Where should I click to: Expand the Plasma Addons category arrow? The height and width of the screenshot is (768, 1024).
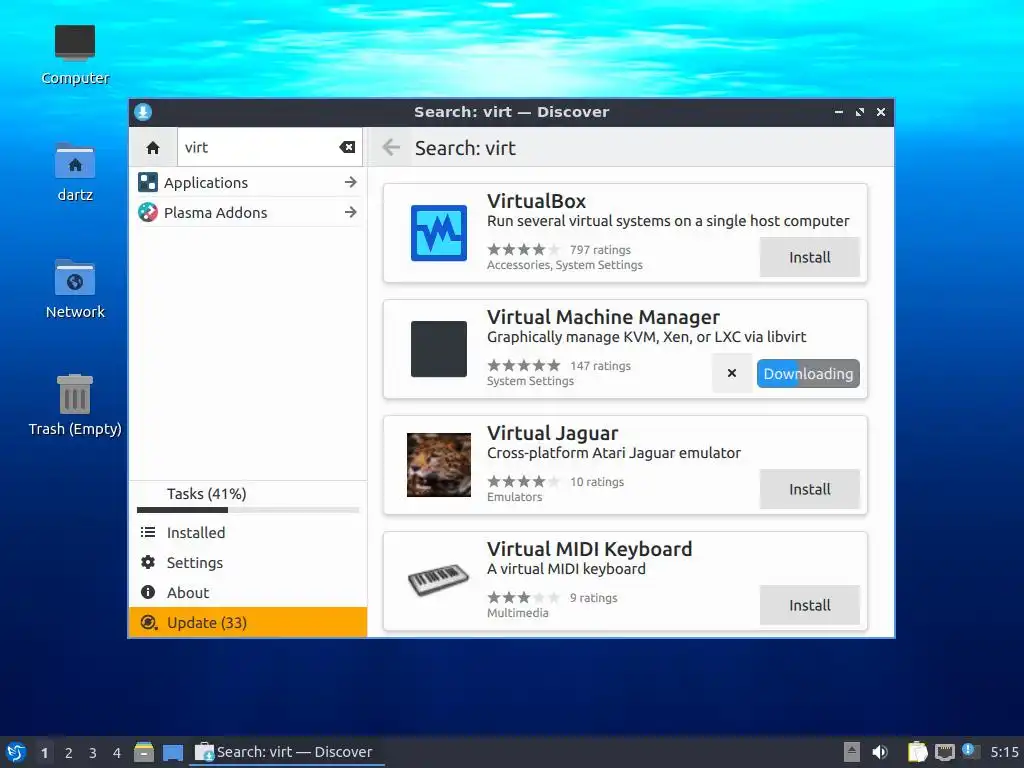[351, 212]
